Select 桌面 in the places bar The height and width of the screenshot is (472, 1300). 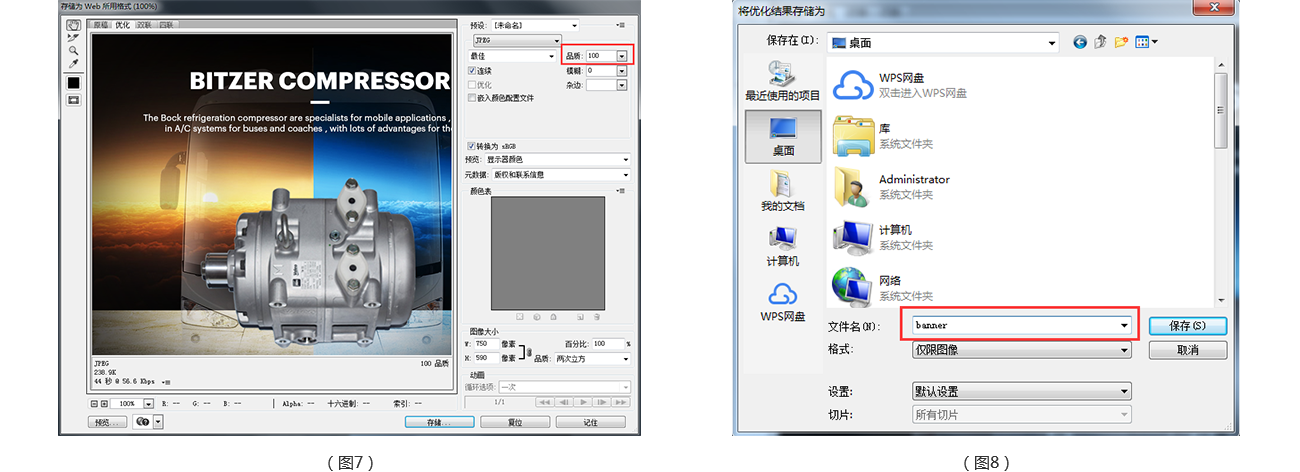coord(783,136)
